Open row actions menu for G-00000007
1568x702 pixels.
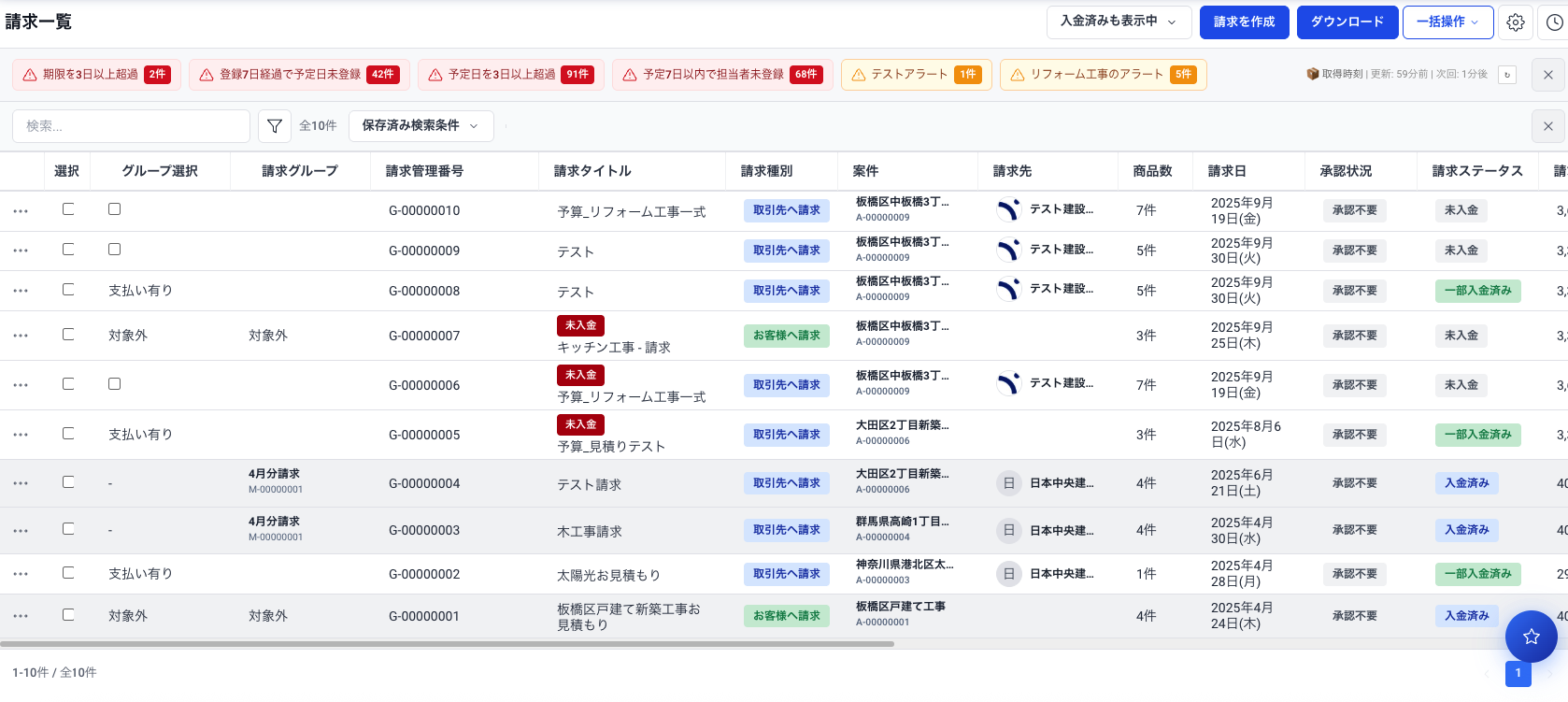21,336
